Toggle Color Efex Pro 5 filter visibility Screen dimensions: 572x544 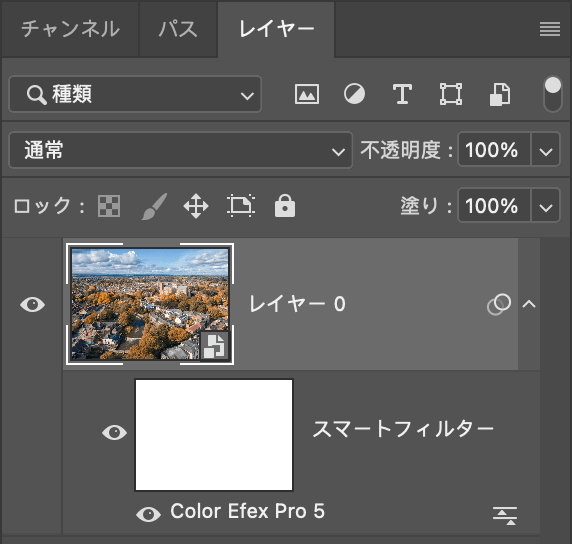148,514
